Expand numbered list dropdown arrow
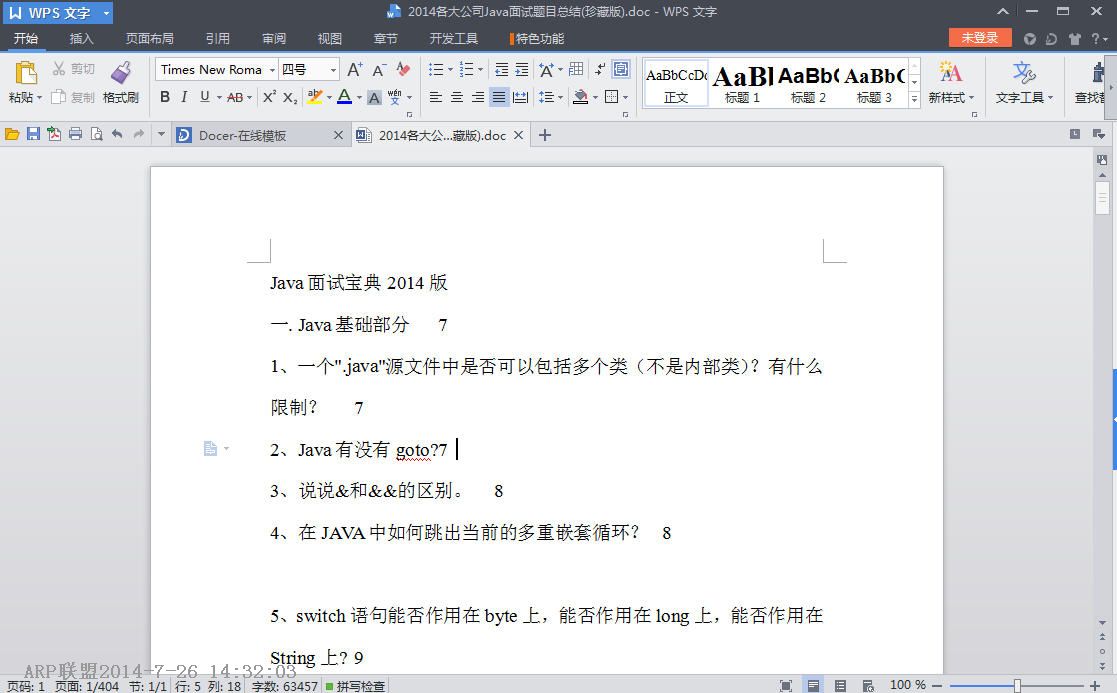Screen dimensions: 1117x693 pyautogui.click(x=480, y=70)
